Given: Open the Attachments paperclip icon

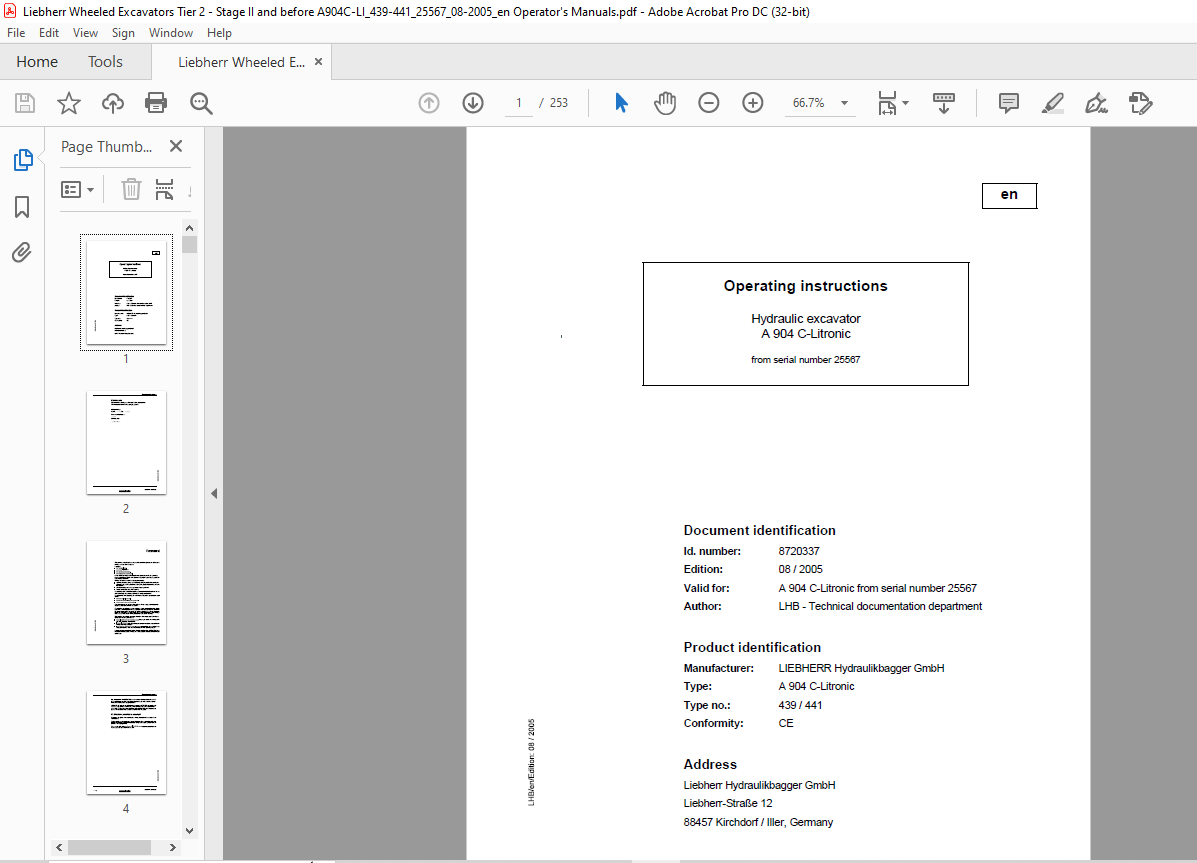Looking at the screenshot, I should coord(22,252).
